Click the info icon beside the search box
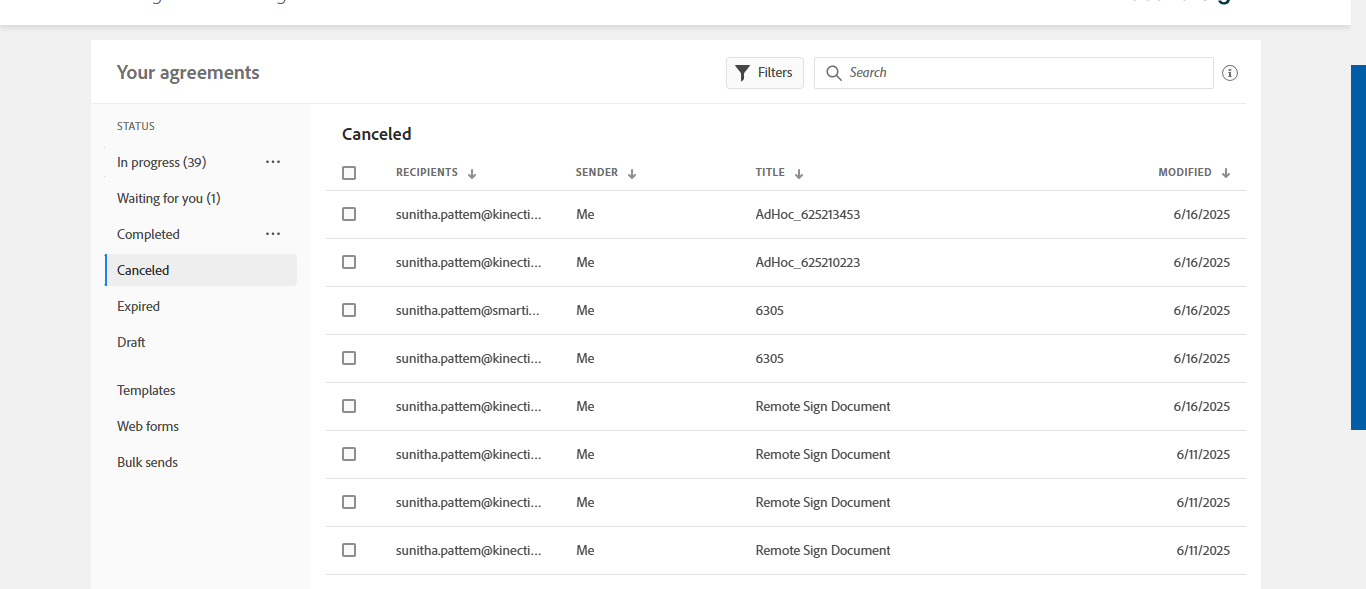The height and width of the screenshot is (589, 1366). click(x=1230, y=73)
